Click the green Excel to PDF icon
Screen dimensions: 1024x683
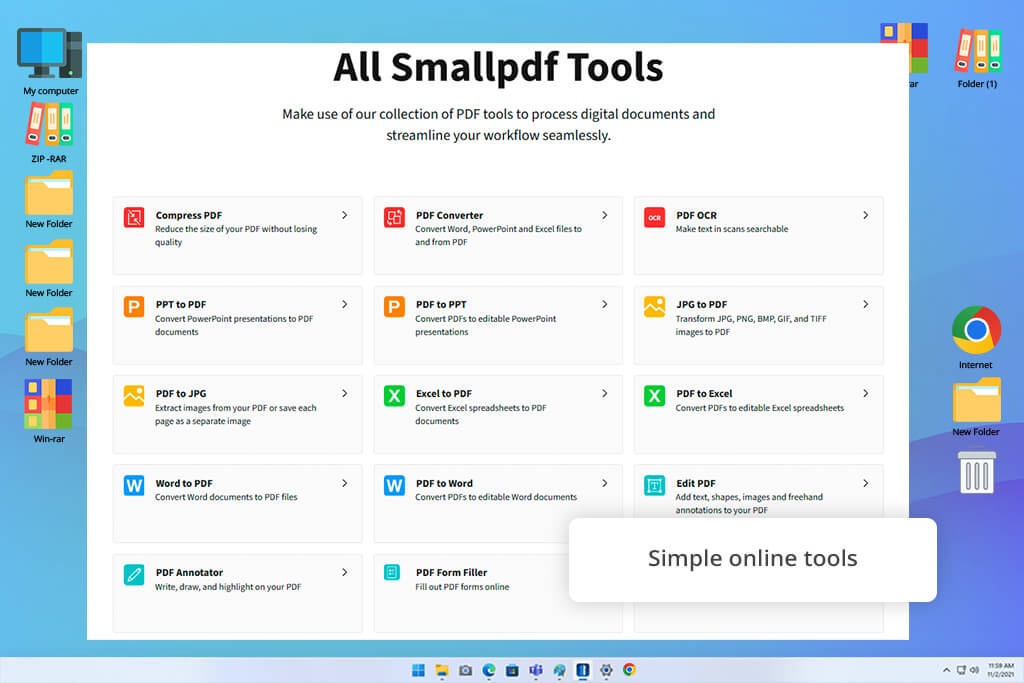[394, 396]
